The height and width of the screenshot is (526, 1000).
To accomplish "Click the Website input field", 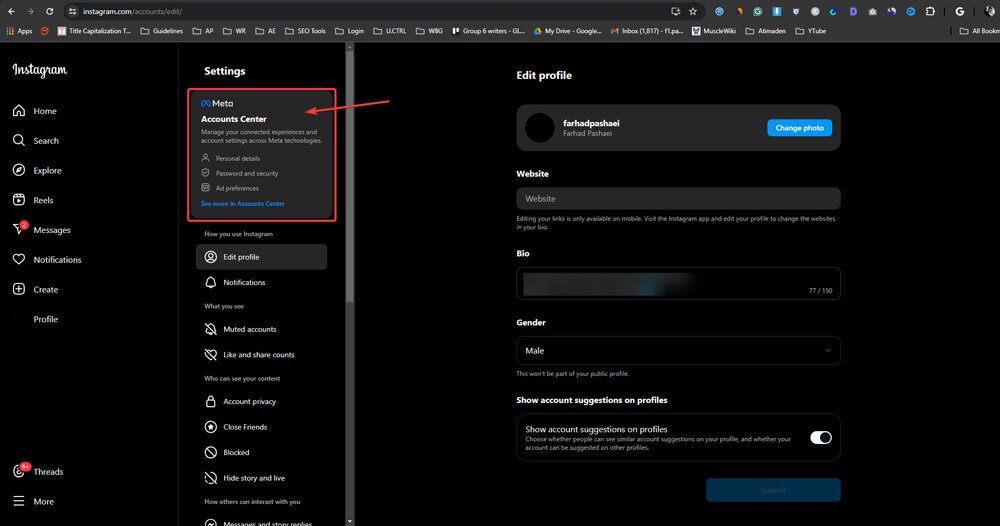I will click(x=678, y=198).
